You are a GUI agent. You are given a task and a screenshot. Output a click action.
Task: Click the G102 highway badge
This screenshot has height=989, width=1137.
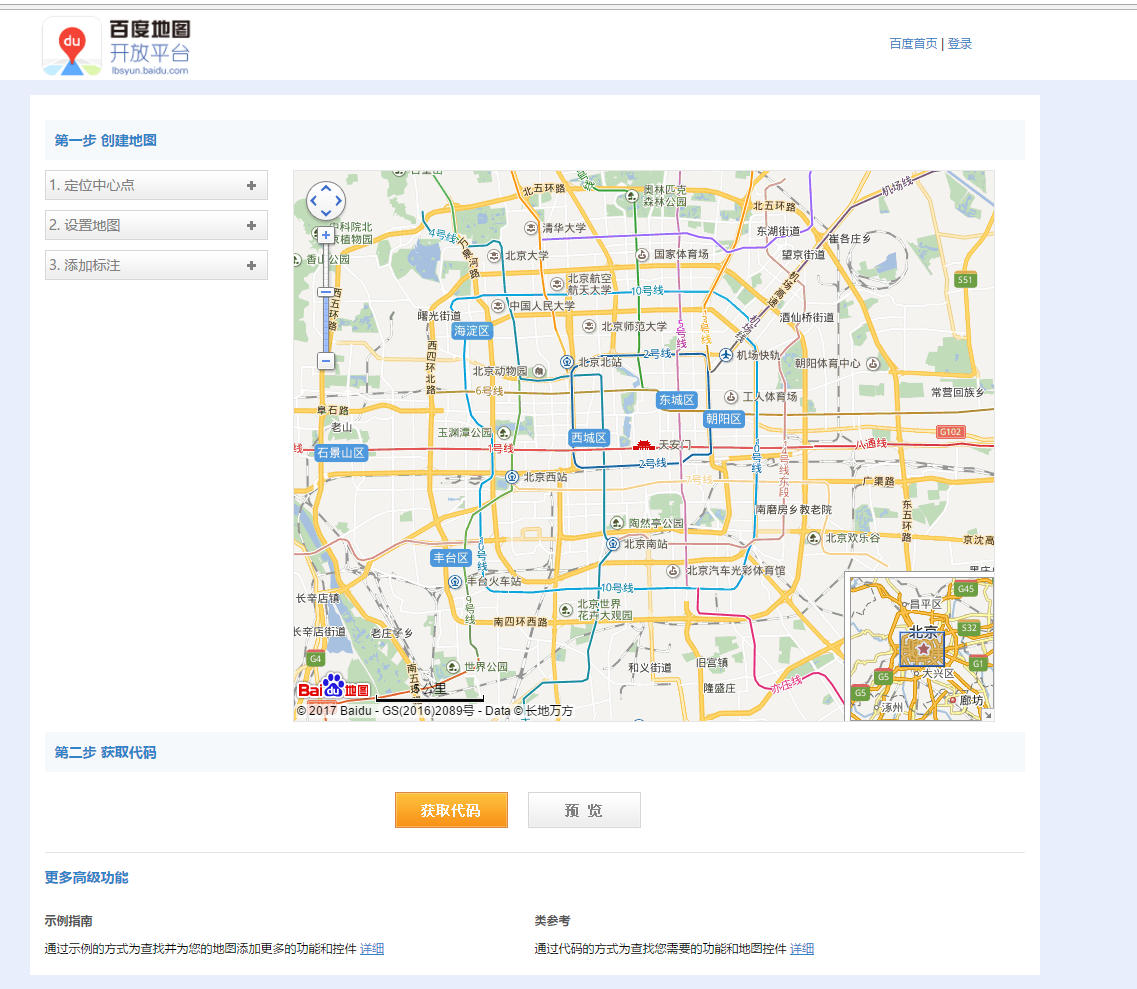tap(951, 431)
